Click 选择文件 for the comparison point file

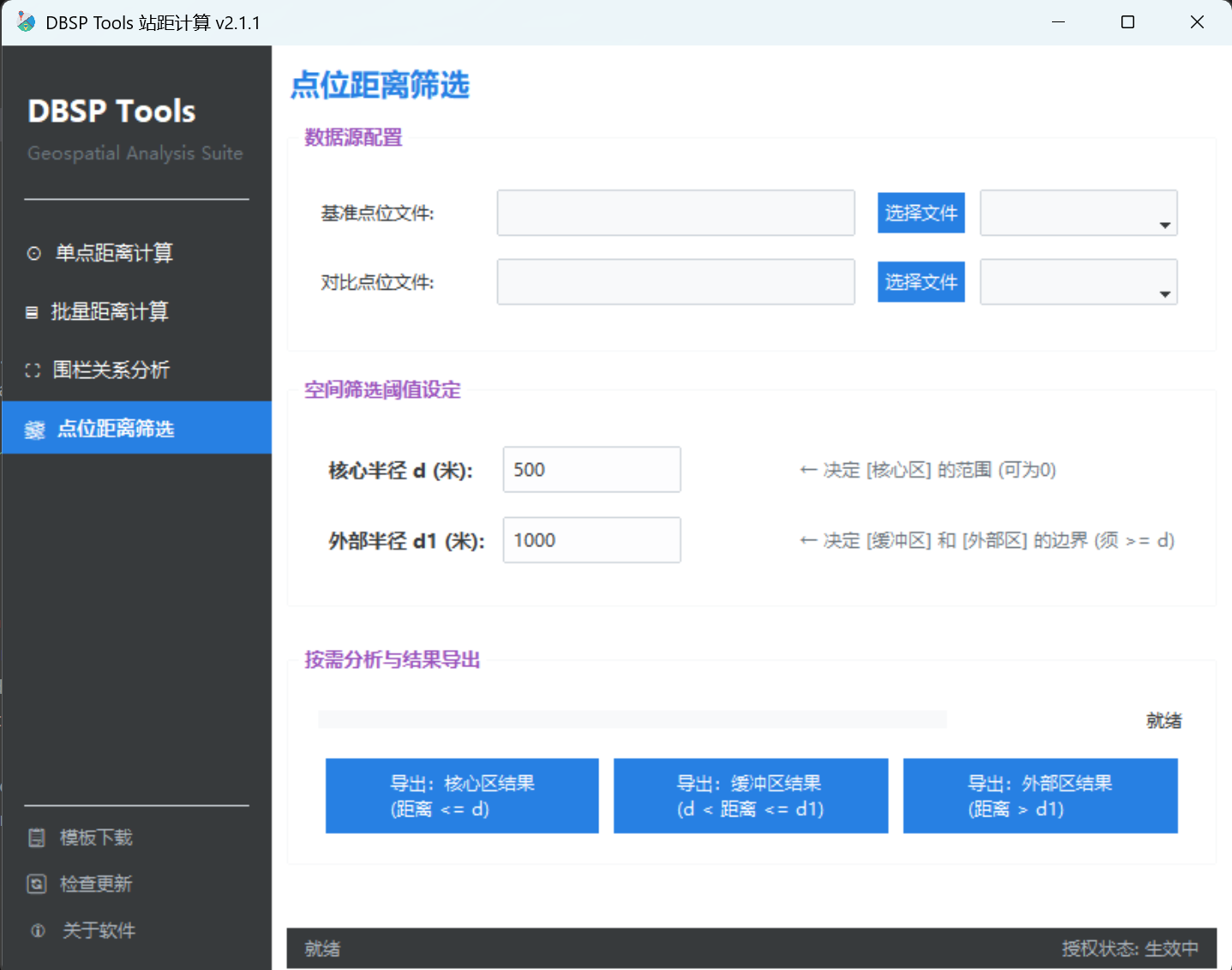click(x=921, y=281)
